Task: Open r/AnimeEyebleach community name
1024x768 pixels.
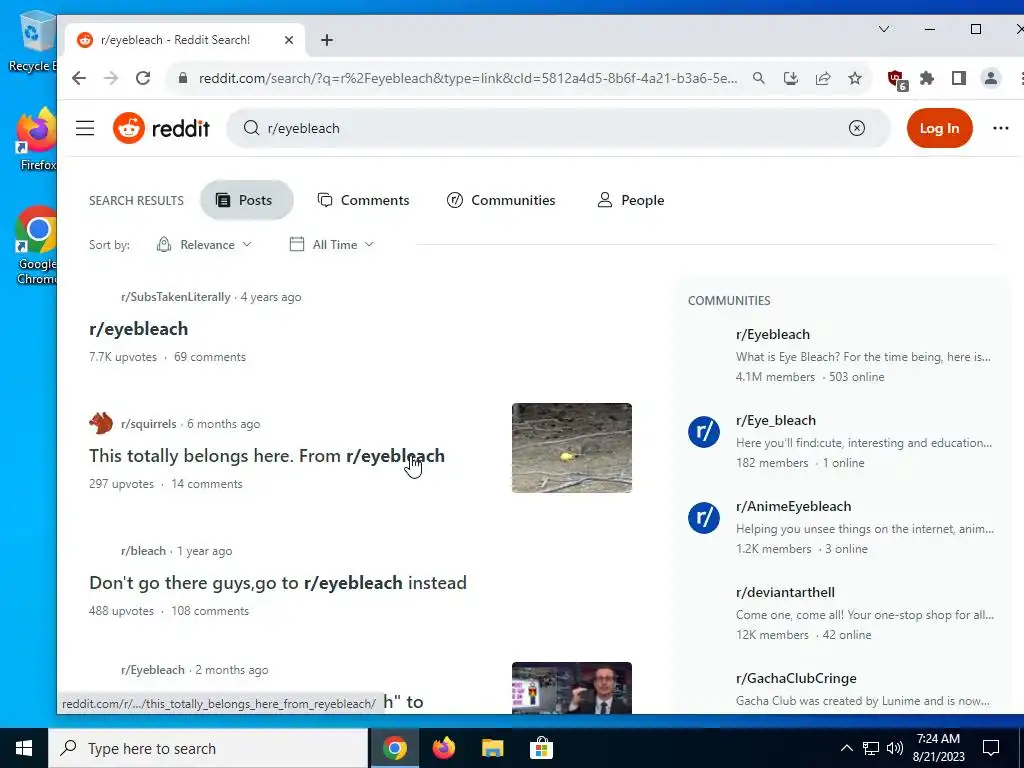Action: (793, 506)
